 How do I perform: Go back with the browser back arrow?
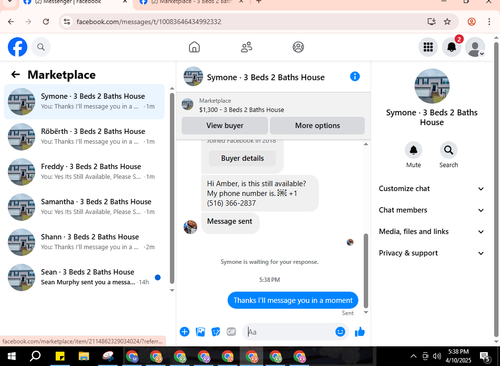pyautogui.click(x=11, y=22)
